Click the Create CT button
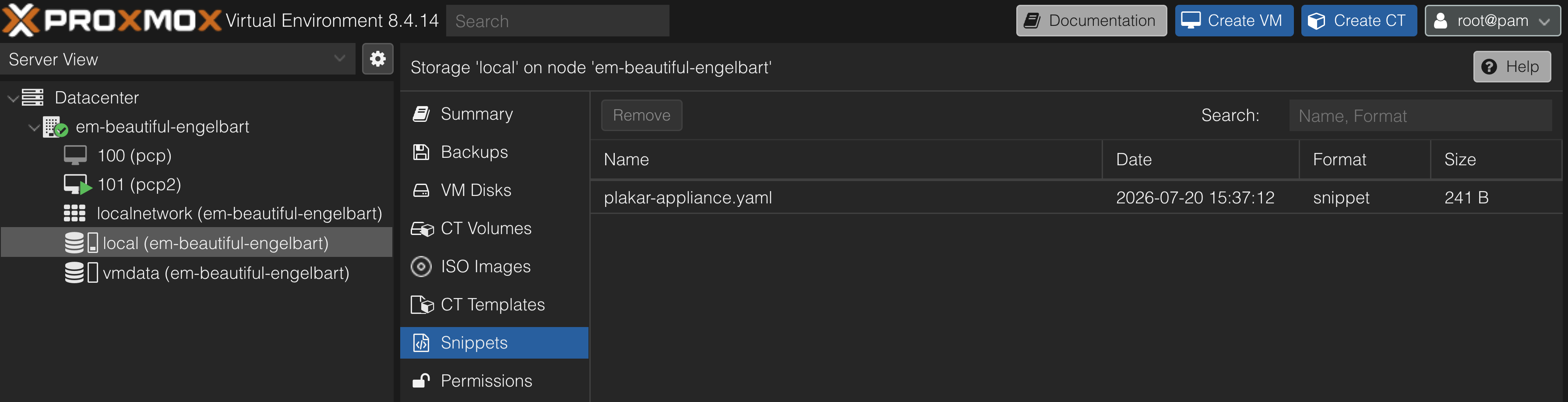The image size is (1568, 402). [1359, 21]
